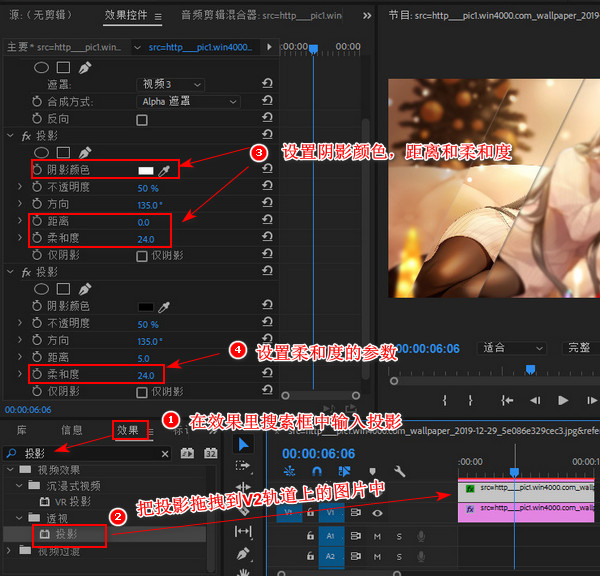Expand the first 不透明度 parameter
600x576 pixels.
[x=20, y=186]
